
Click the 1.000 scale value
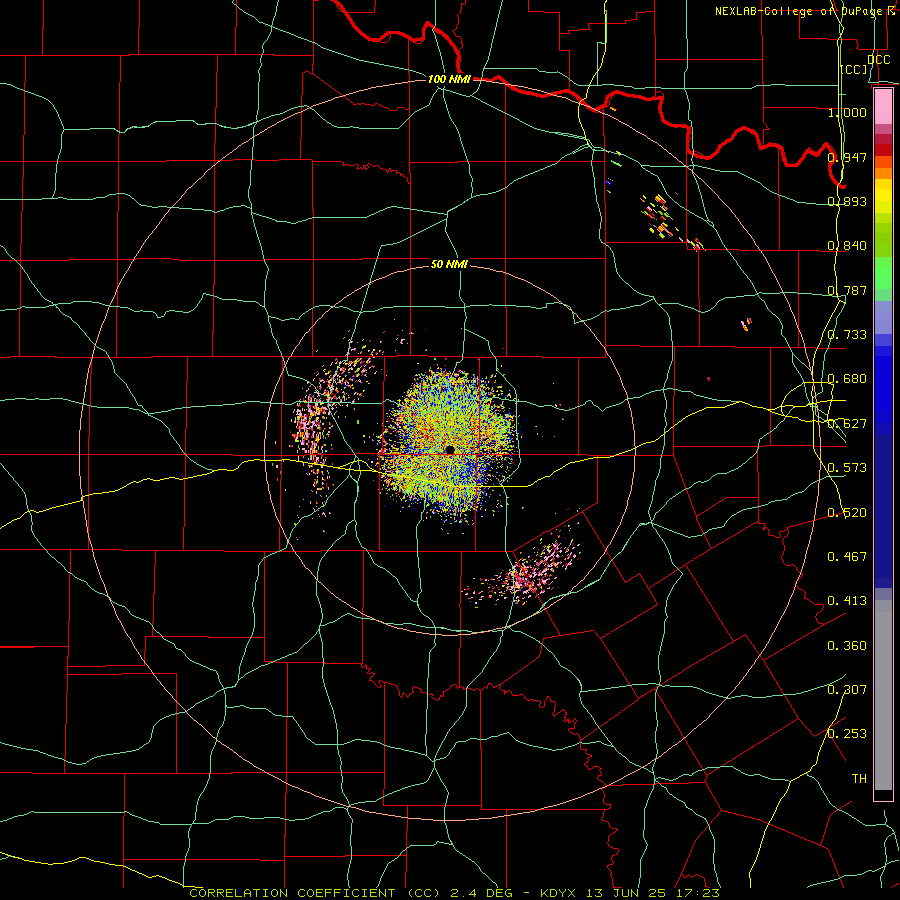pos(847,112)
